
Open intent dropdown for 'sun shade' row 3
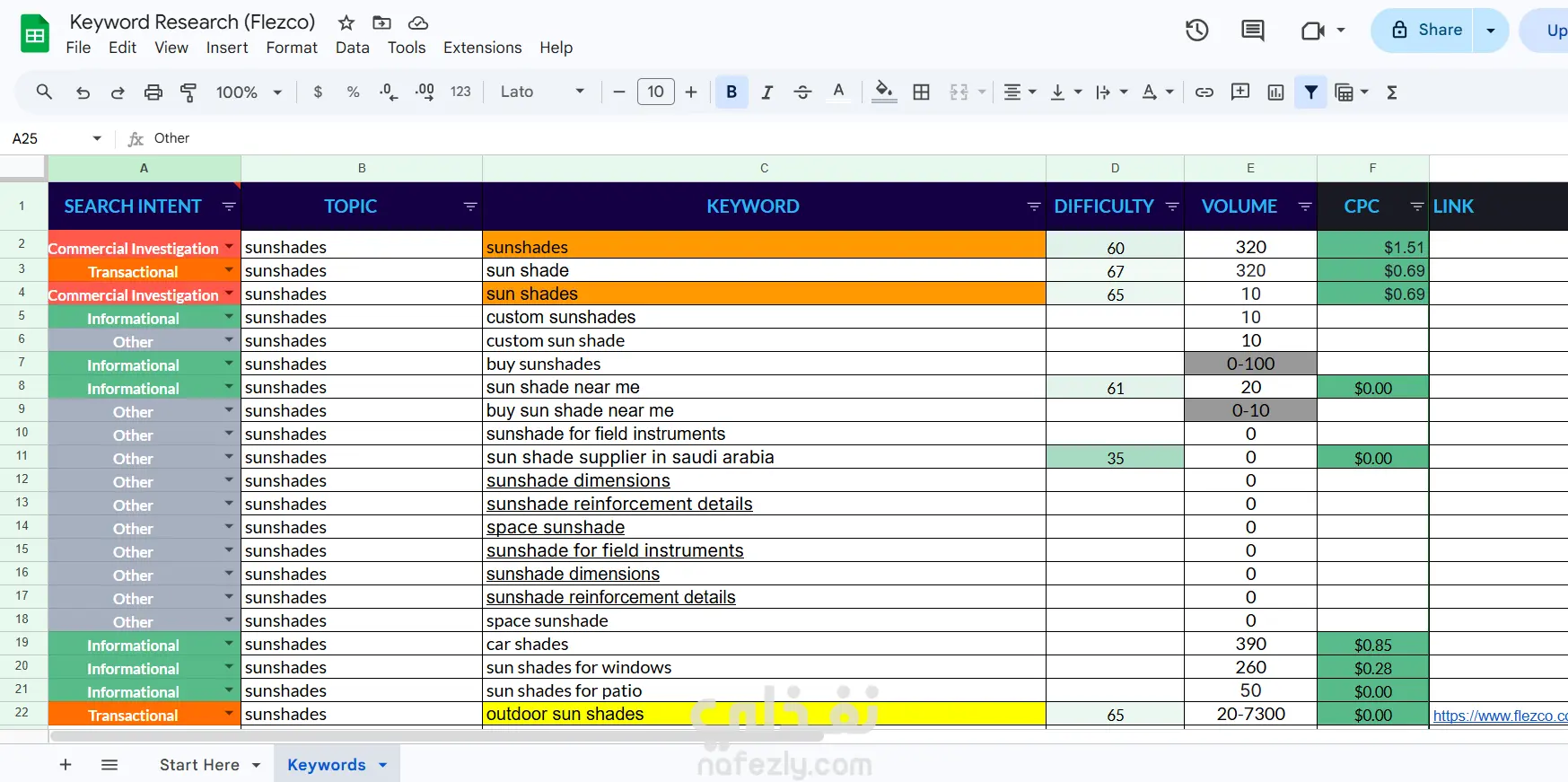point(229,270)
